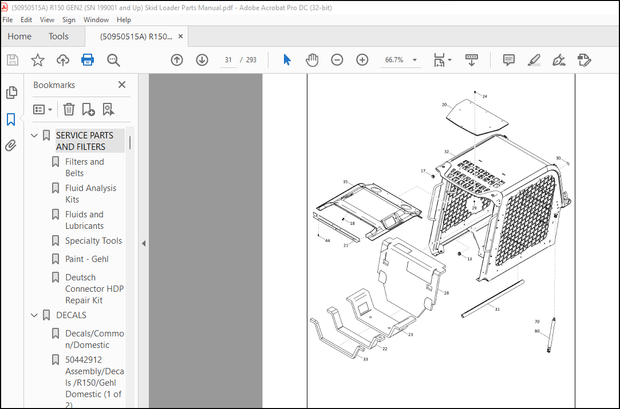The width and height of the screenshot is (620, 409).
Task: Open the Fluids and Lubricants bookmark
Action: (x=84, y=220)
